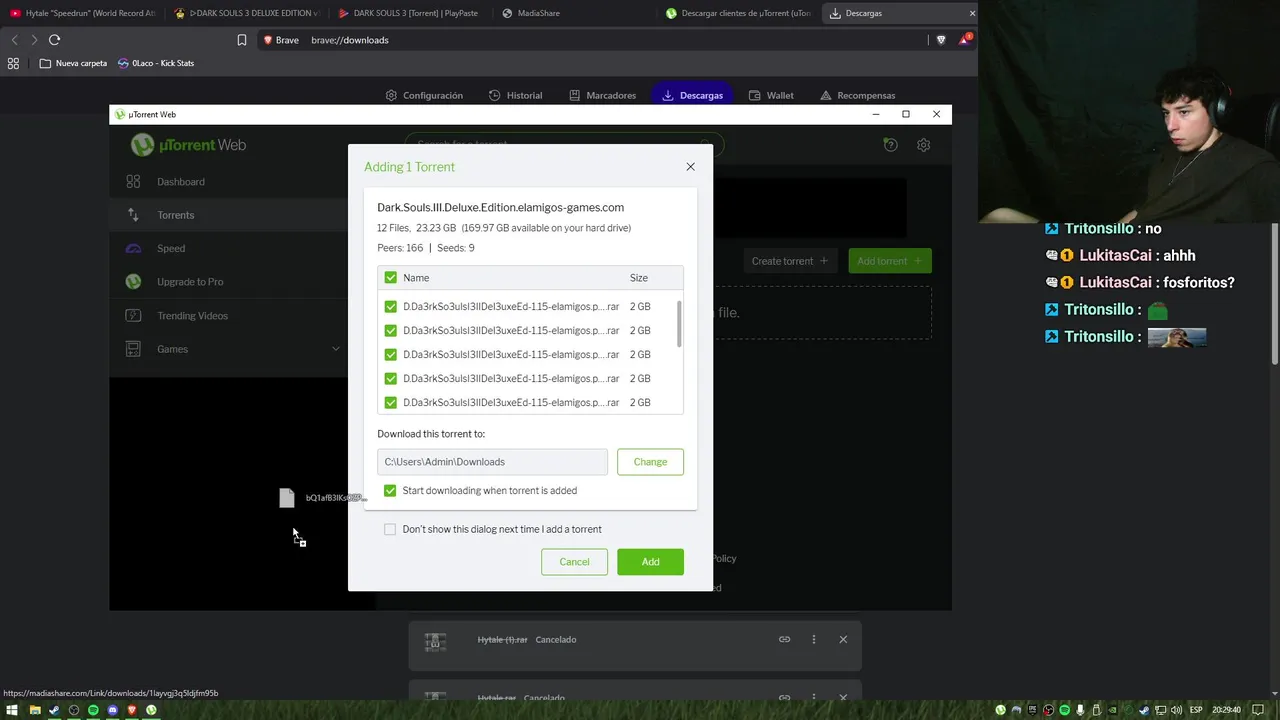Click the Games icon in the sidebar
1280x720 pixels.
(x=133, y=349)
